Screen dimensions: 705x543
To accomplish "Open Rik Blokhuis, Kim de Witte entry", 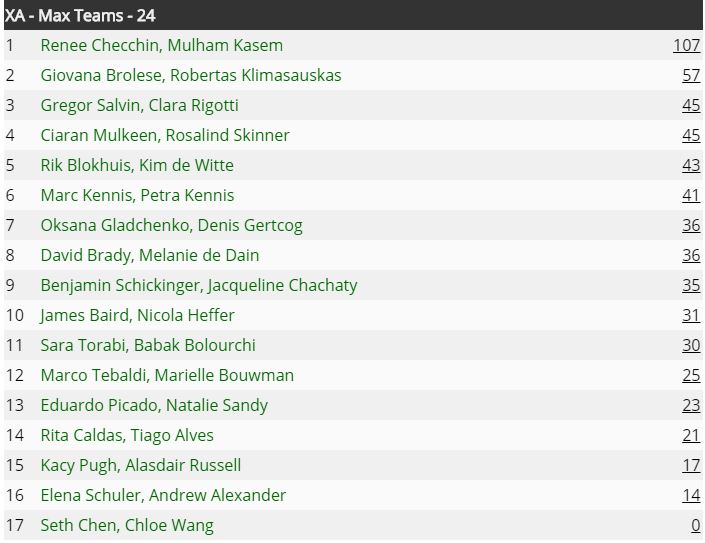I will [137, 165].
